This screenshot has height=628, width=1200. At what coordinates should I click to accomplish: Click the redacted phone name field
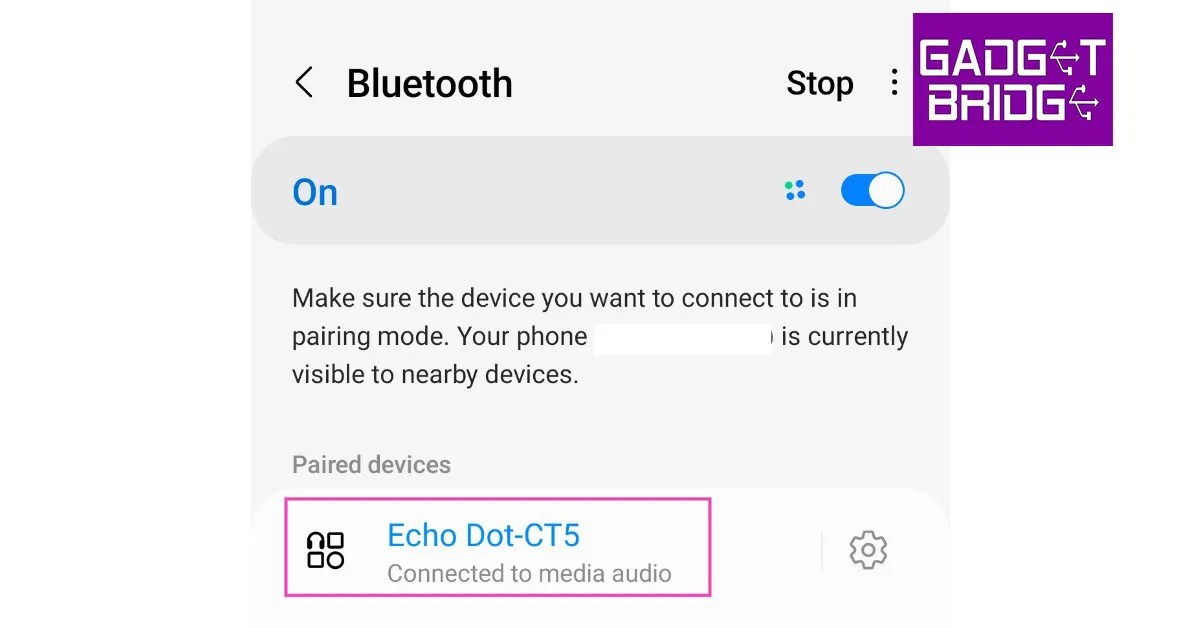684,338
